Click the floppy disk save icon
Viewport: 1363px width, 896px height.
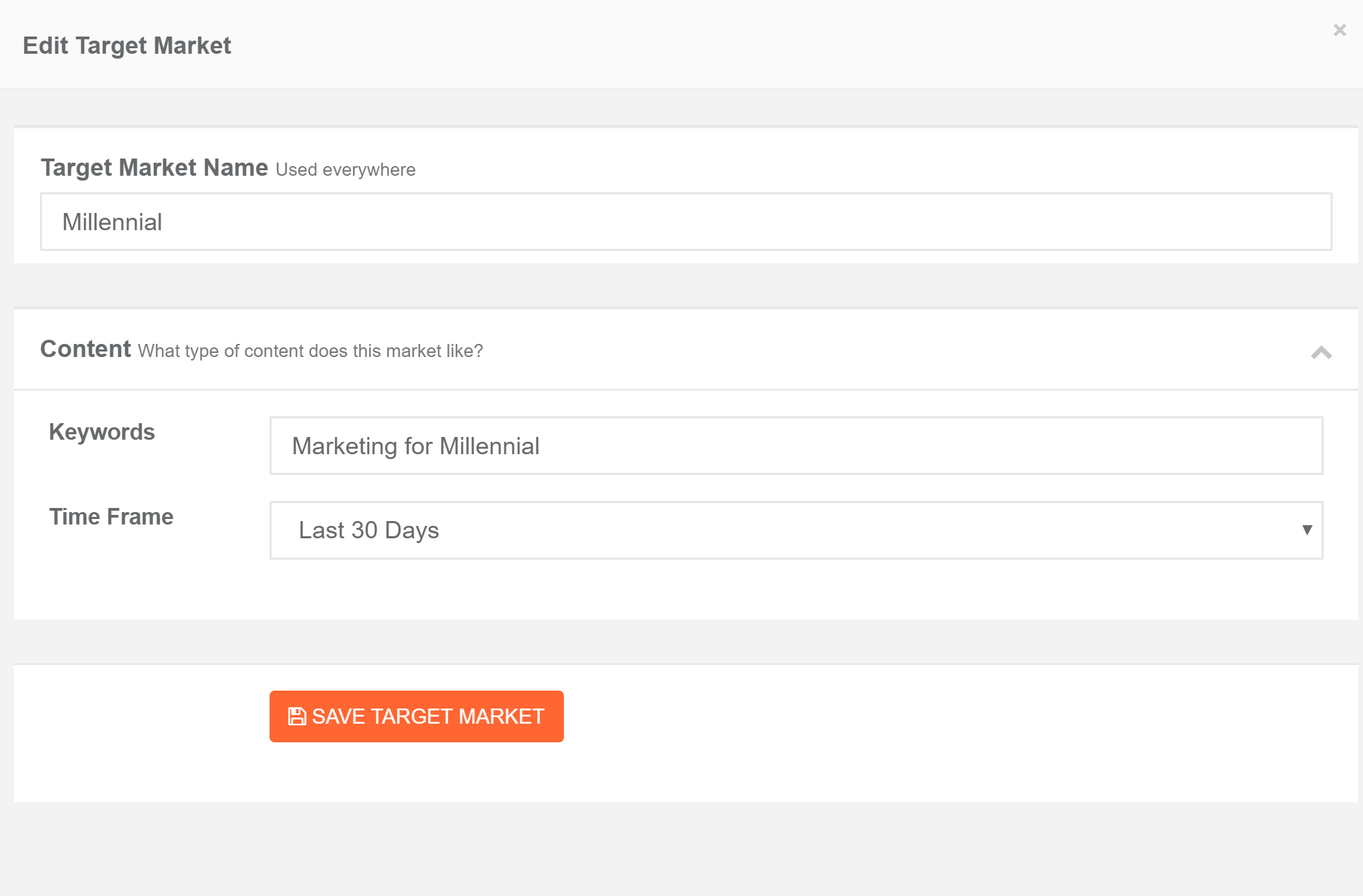pyautogui.click(x=297, y=717)
